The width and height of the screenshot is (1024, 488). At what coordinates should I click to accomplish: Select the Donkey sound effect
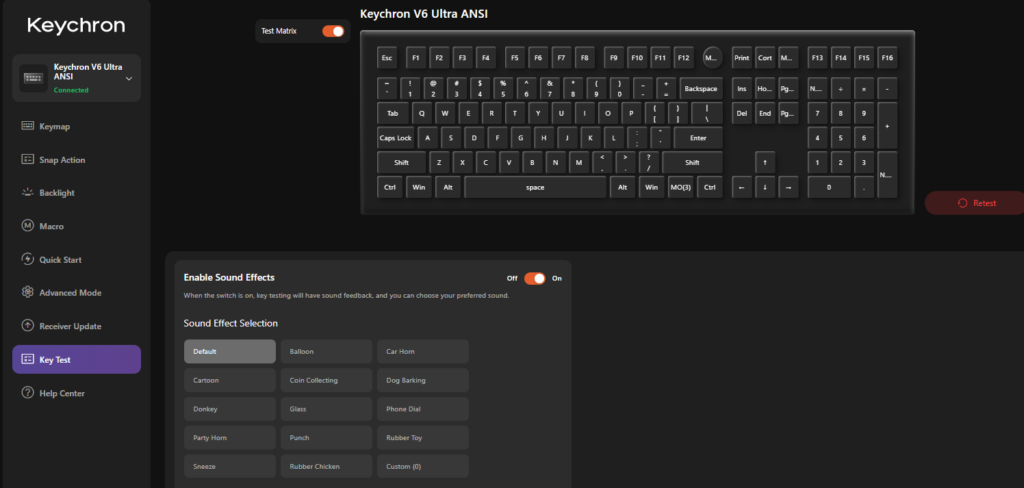[x=230, y=409]
